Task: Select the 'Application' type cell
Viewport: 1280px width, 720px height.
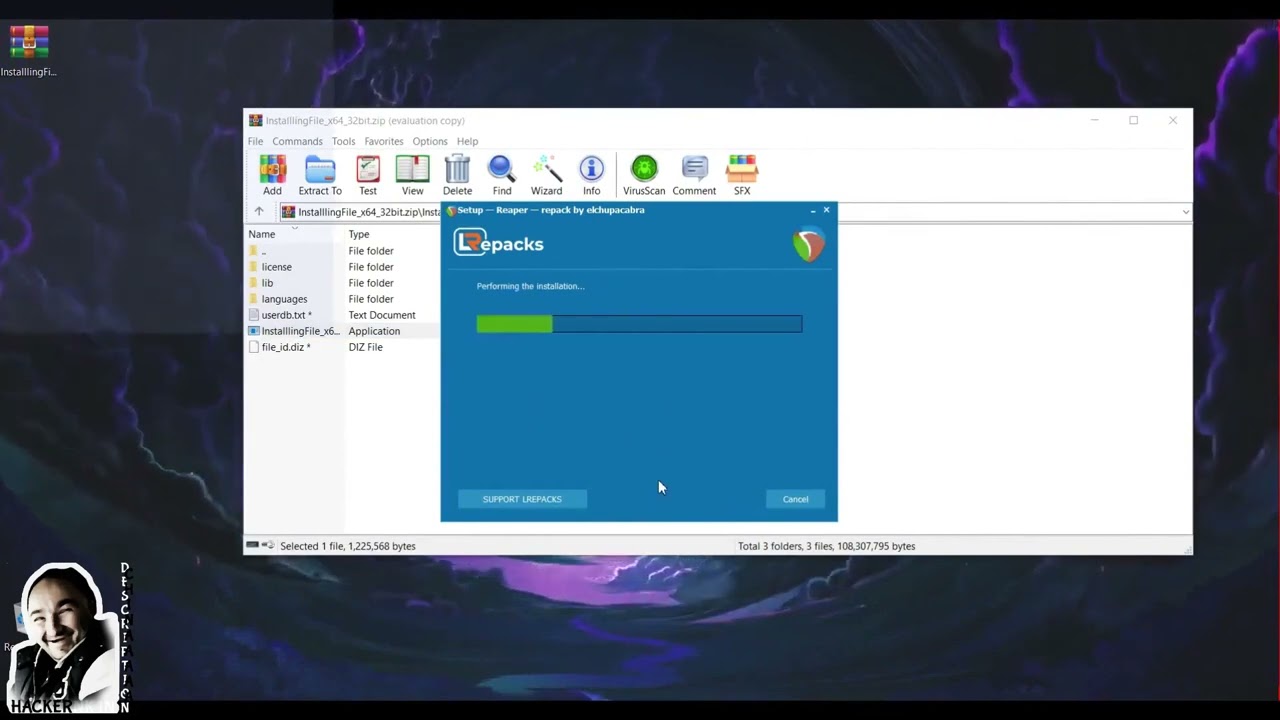Action: (x=374, y=331)
